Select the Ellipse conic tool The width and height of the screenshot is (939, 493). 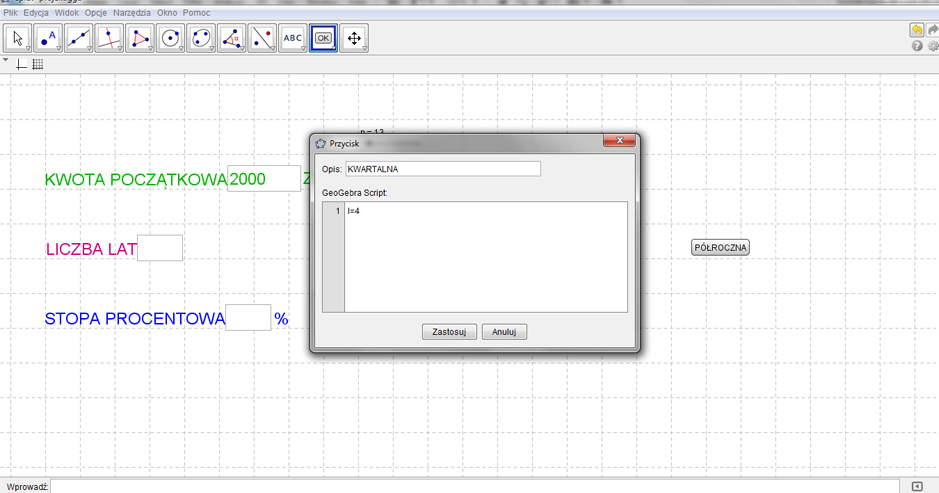(201, 38)
